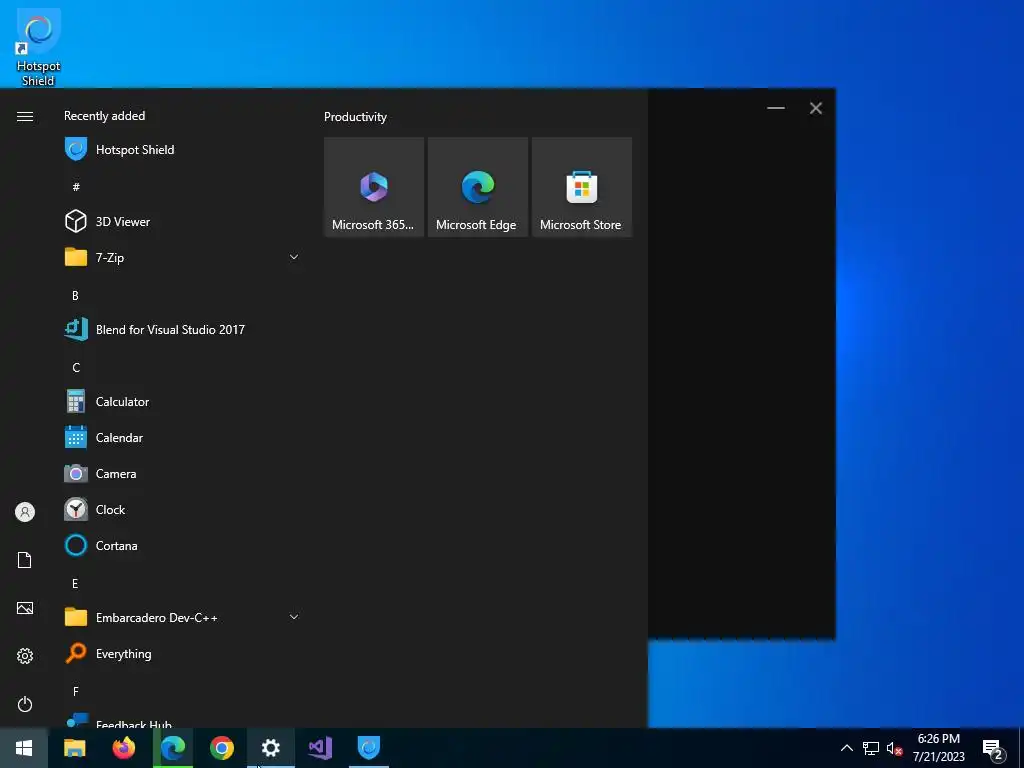Image resolution: width=1024 pixels, height=768 pixels.
Task: Start the Camera app
Action: coord(182,473)
